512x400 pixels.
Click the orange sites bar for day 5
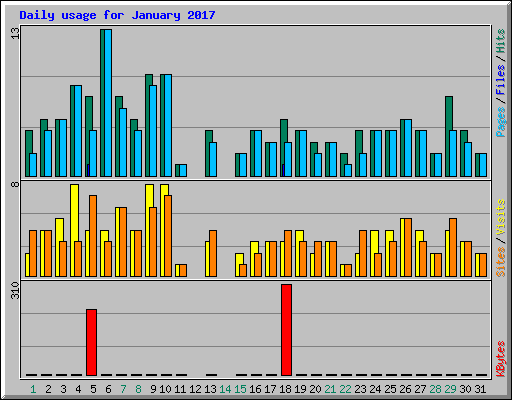coord(93,236)
